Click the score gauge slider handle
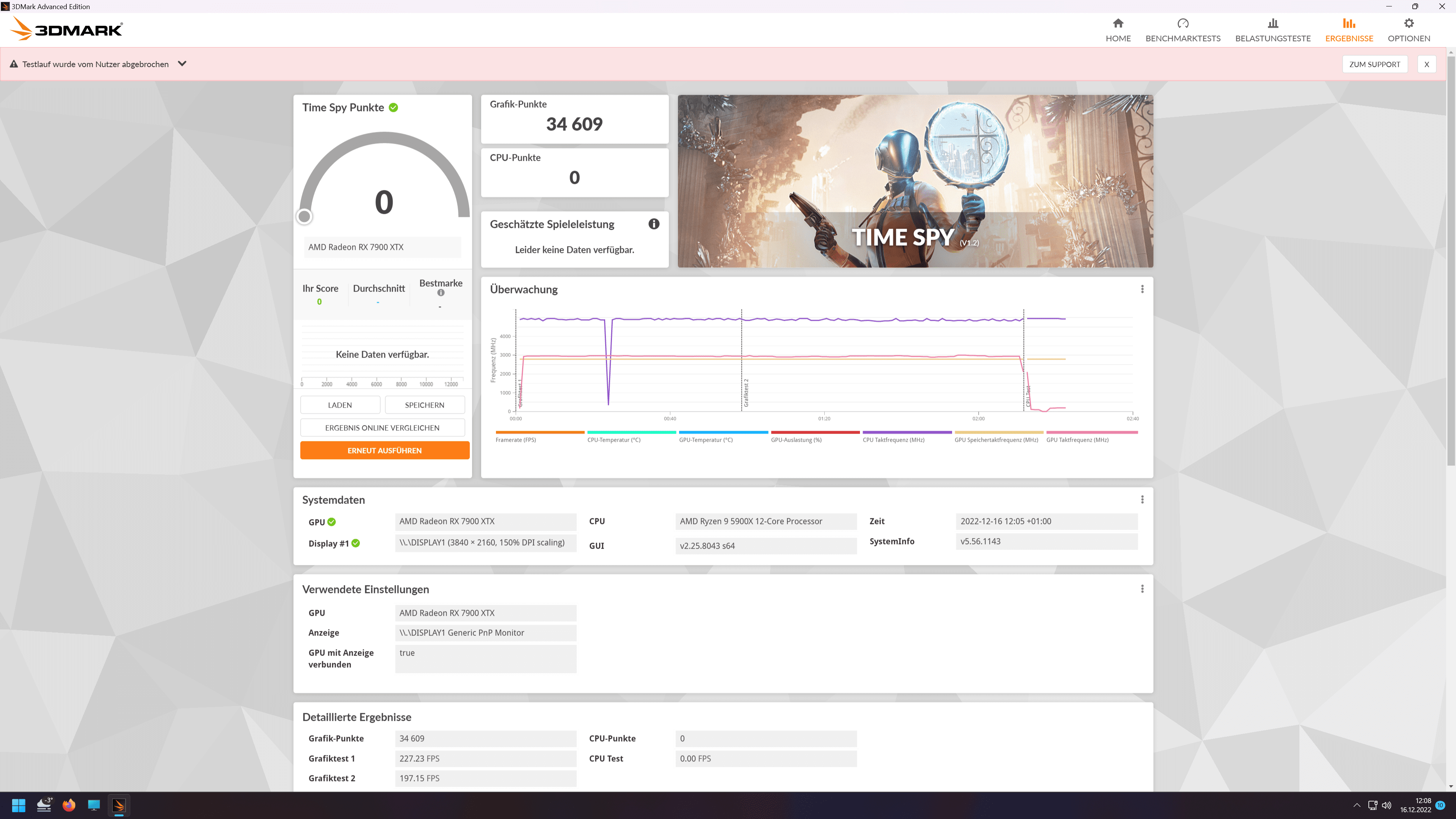 tap(304, 216)
